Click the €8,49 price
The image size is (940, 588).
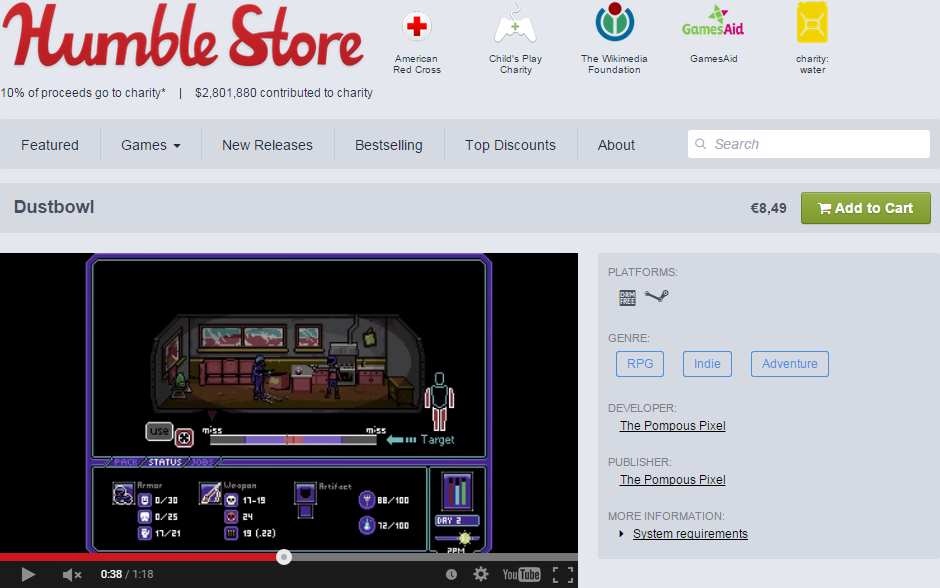pos(768,208)
